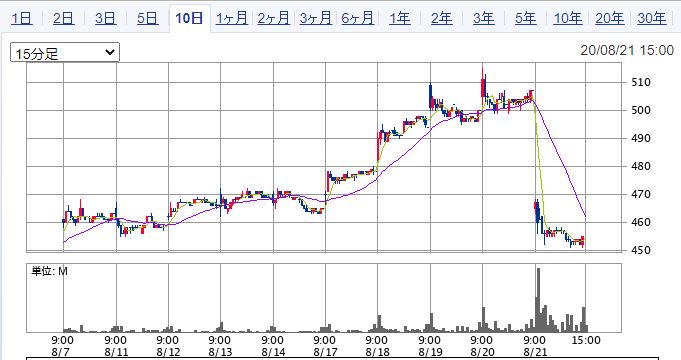The height and width of the screenshot is (360, 681).
Task: Switch chart range to 1年
Action: click(x=400, y=19)
